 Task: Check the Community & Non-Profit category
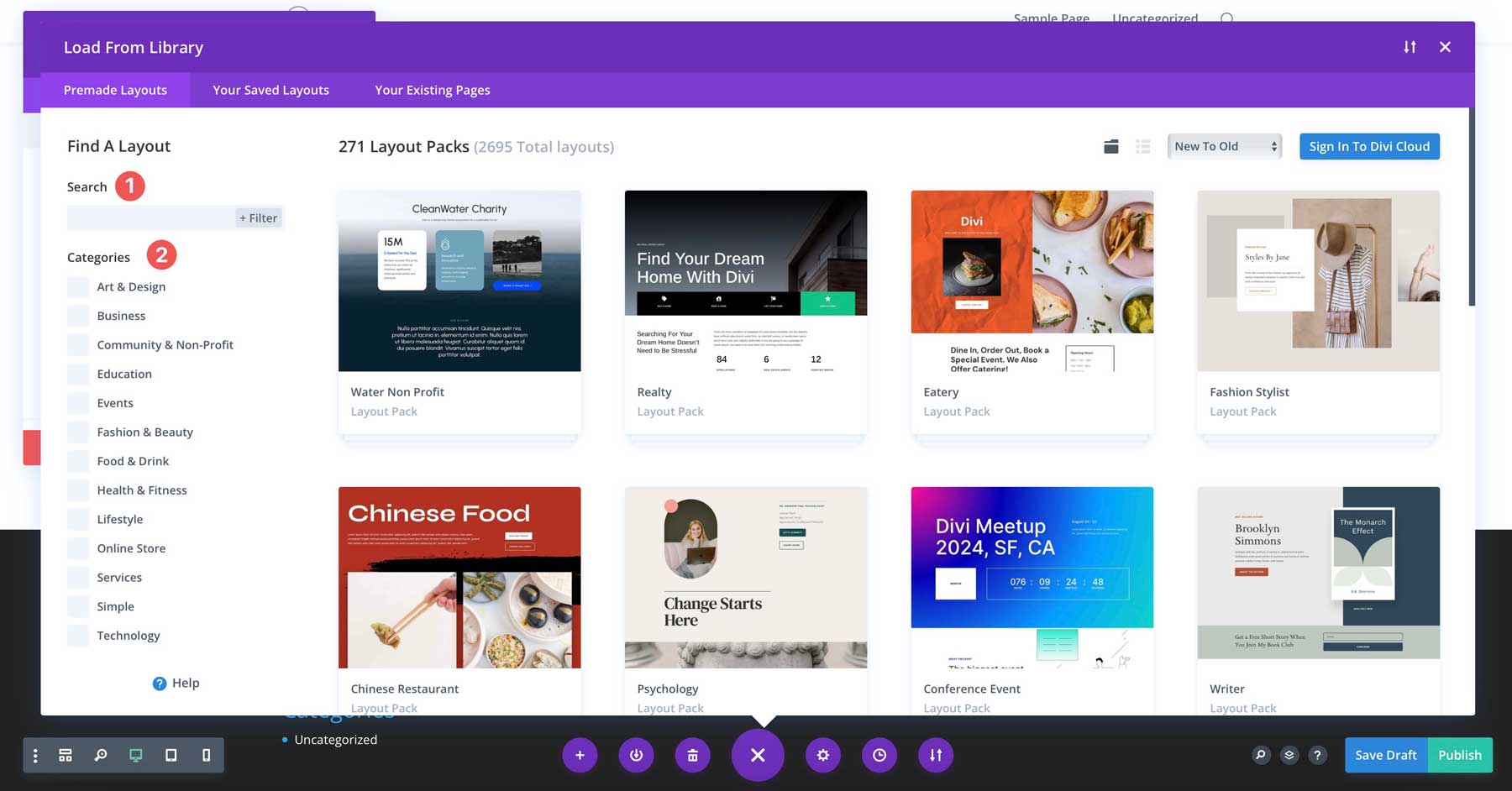(78, 345)
